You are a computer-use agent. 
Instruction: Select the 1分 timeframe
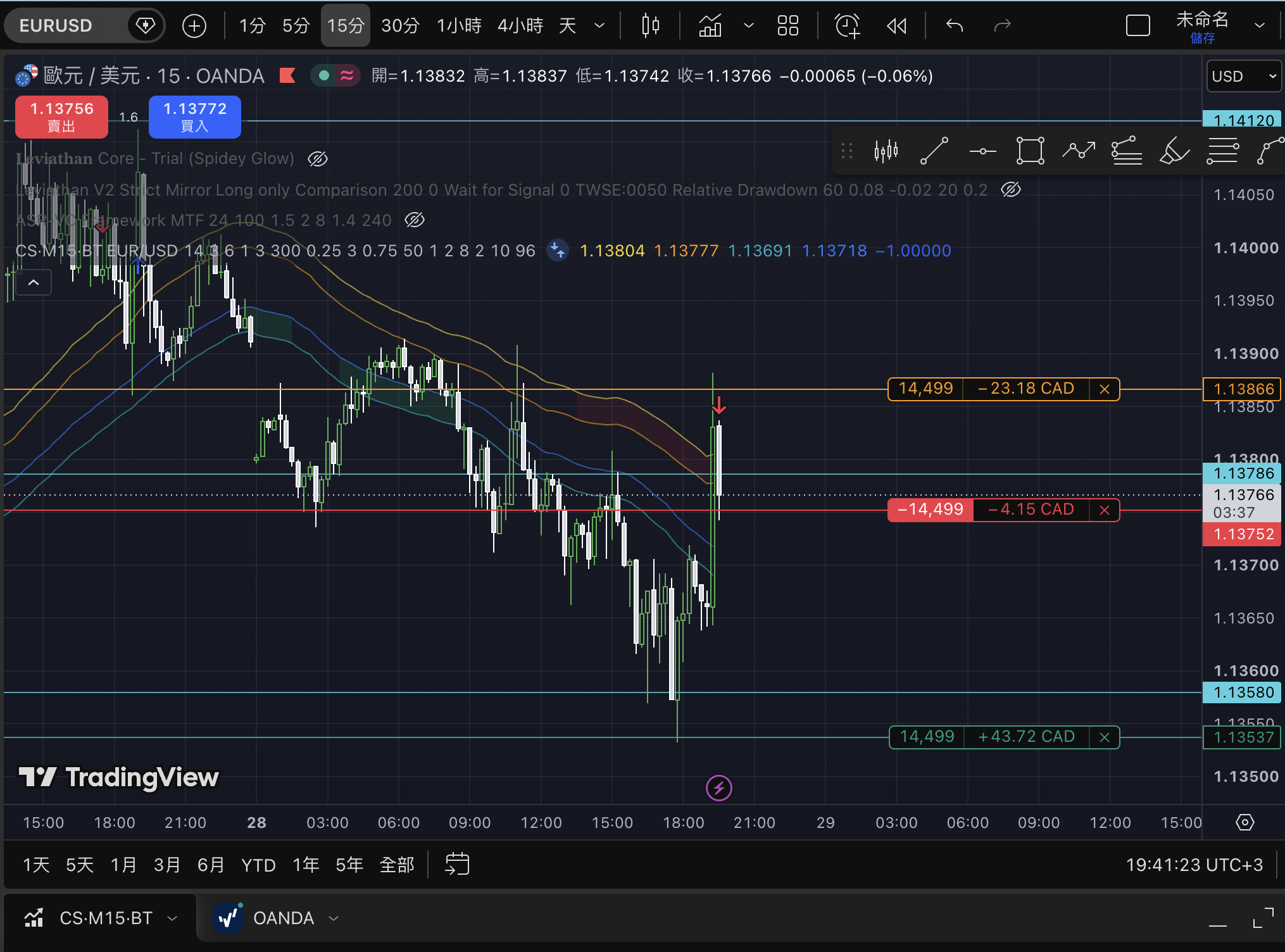(x=252, y=26)
